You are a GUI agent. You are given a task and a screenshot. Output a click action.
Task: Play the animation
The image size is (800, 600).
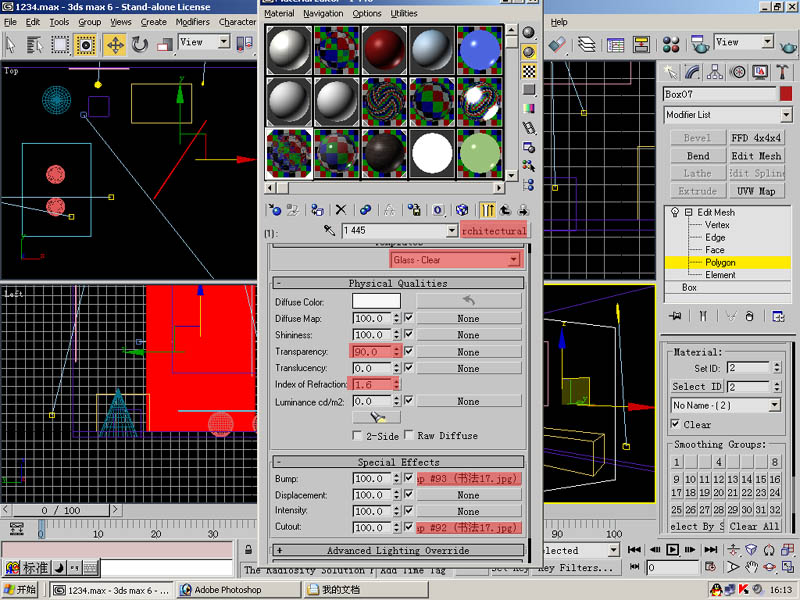[672, 549]
